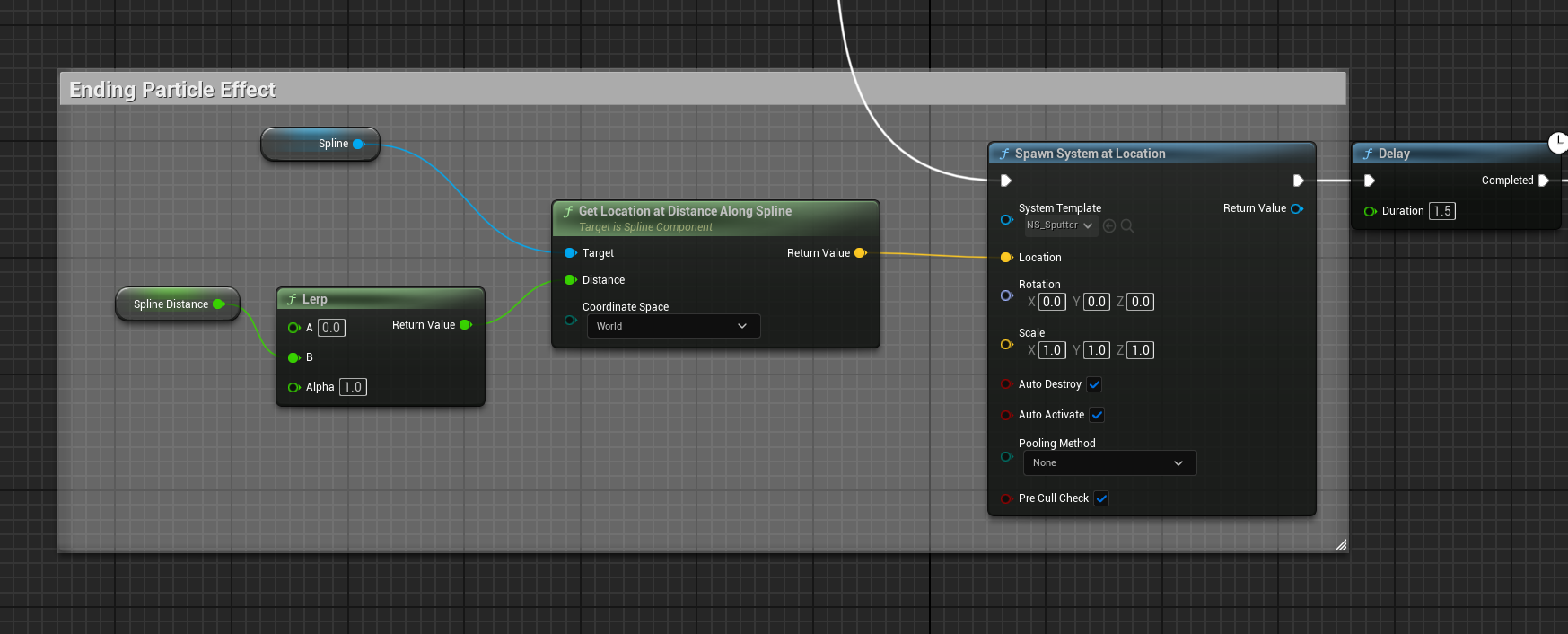Edit the Lerp A value field
Image resolution: width=1568 pixels, height=634 pixels.
331,328
